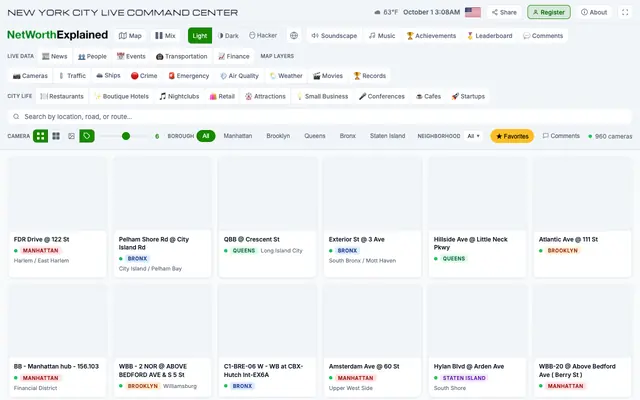Image resolution: width=640 pixels, height=400 pixels.
Task: Toggle the Soundscape audio
Action: point(334,36)
